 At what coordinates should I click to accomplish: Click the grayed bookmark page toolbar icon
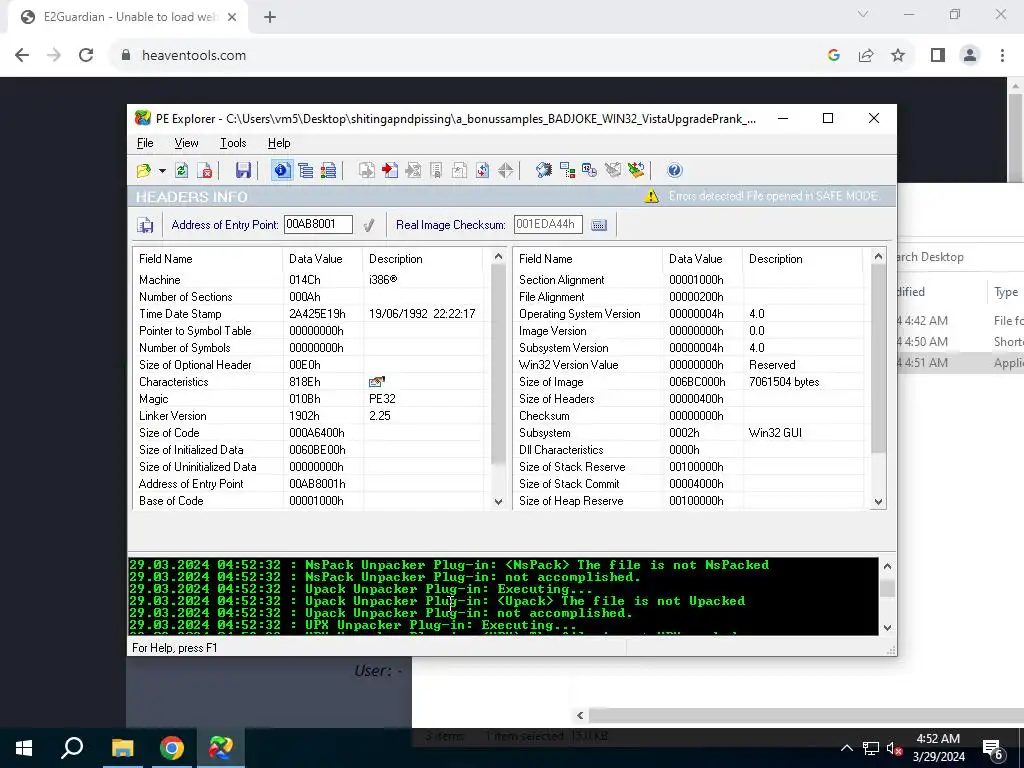(x=436, y=170)
